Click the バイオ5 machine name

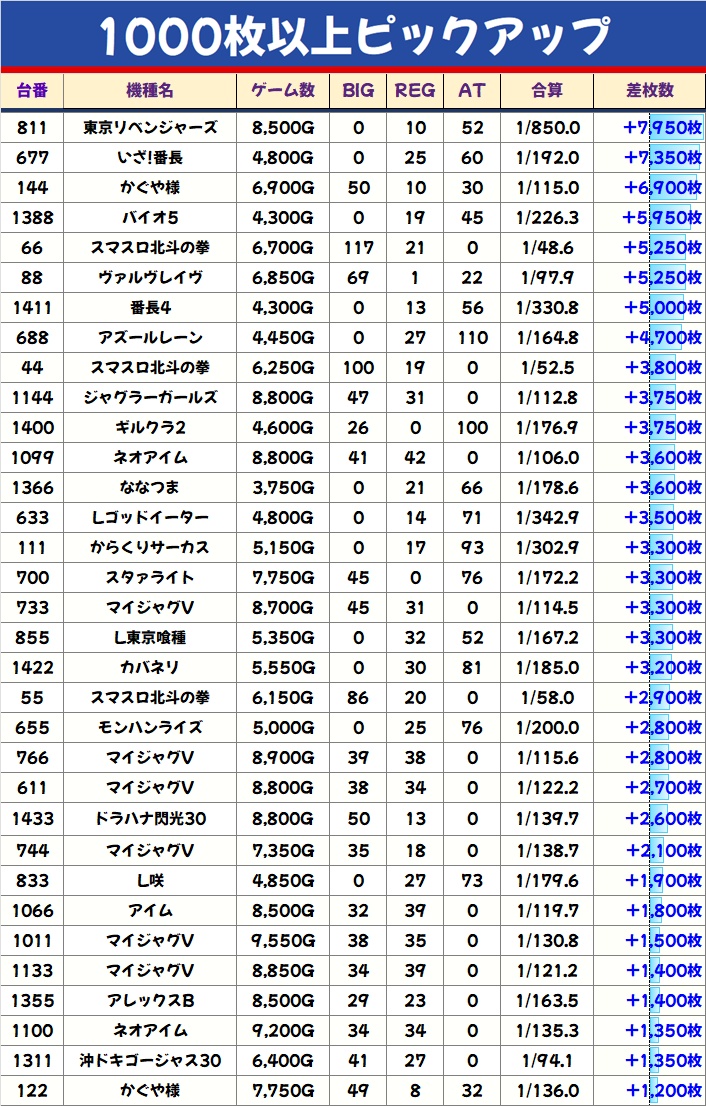pyautogui.click(x=150, y=218)
